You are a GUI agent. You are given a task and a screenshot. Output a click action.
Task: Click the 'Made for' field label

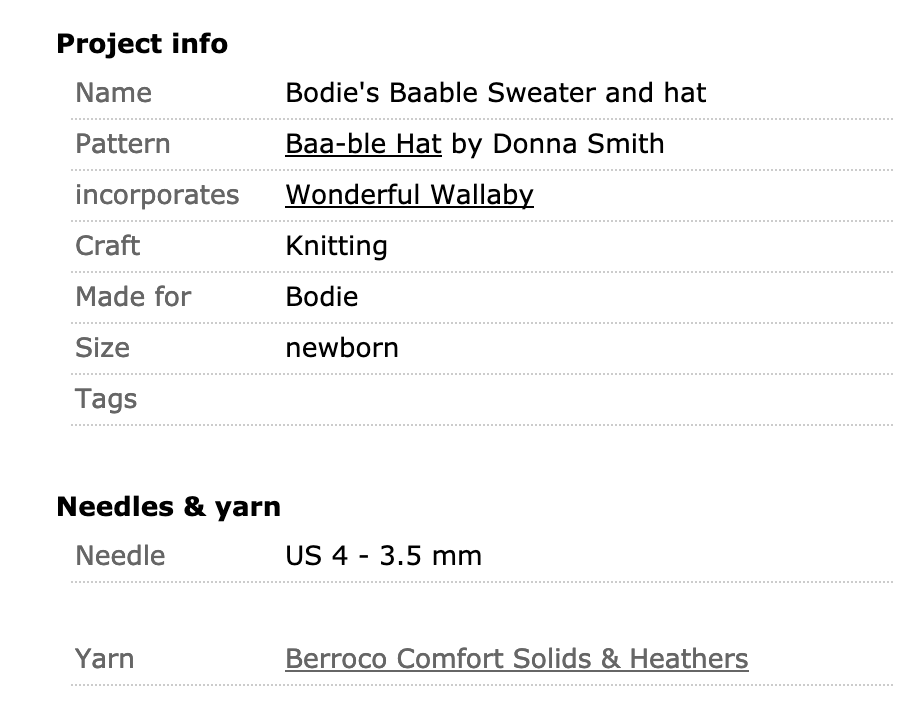click(x=133, y=297)
